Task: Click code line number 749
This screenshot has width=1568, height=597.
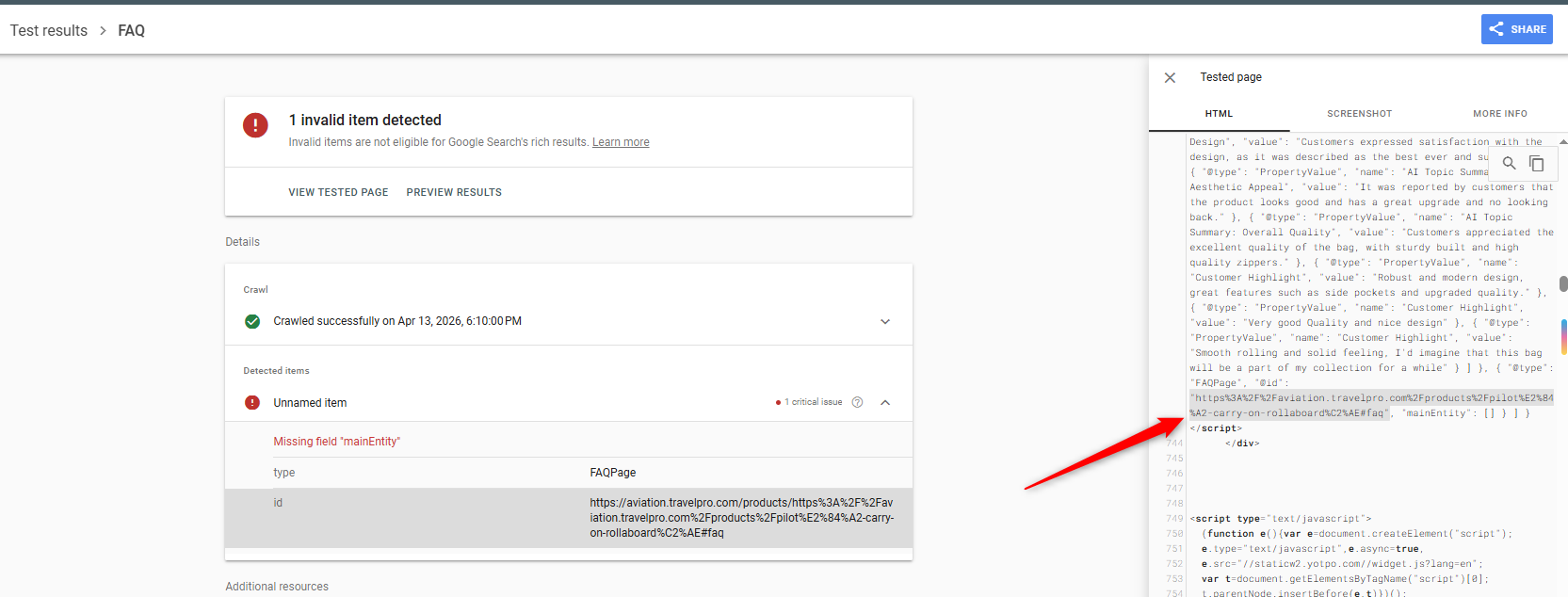Action: coord(1174,519)
